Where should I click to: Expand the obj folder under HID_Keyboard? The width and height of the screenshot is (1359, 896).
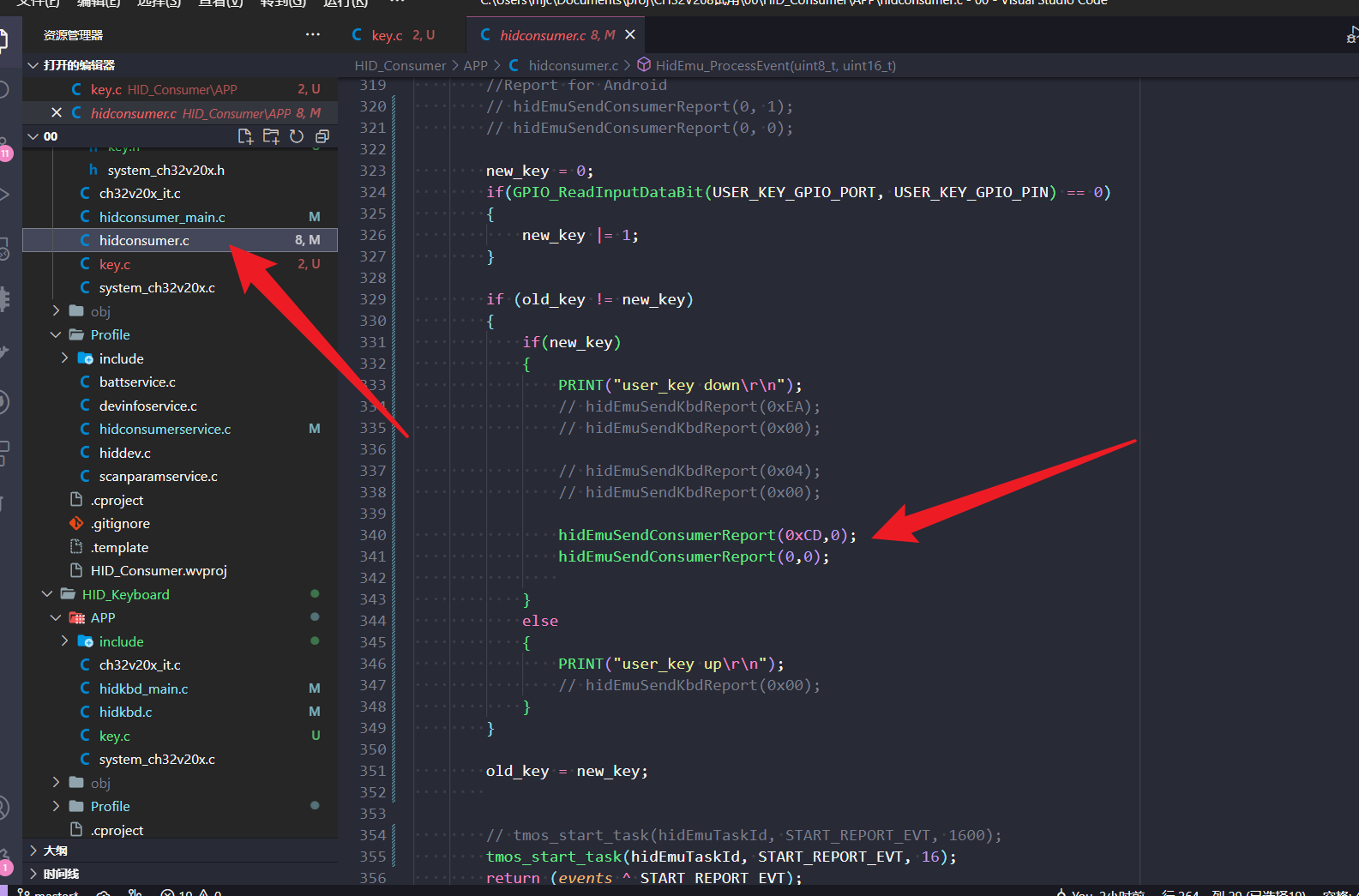(x=56, y=783)
